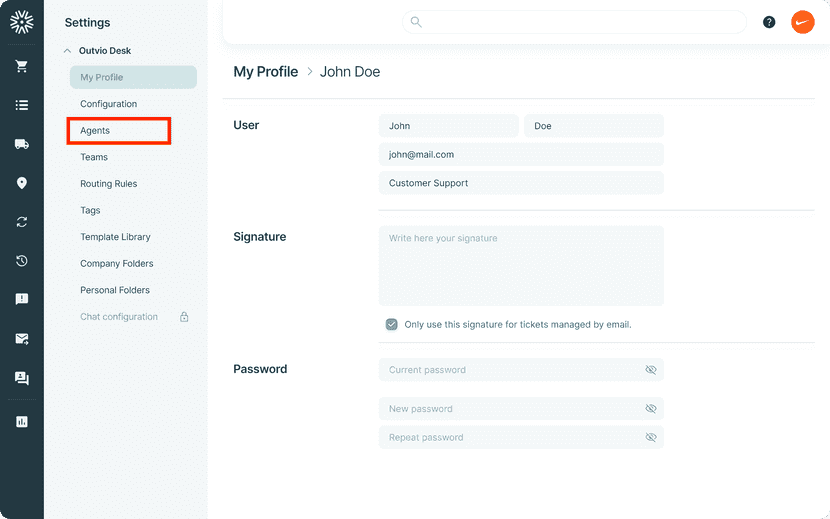Image resolution: width=830 pixels, height=519 pixels.
Task: Collapse the Outvio Desk section
Action: tap(67, 51)
